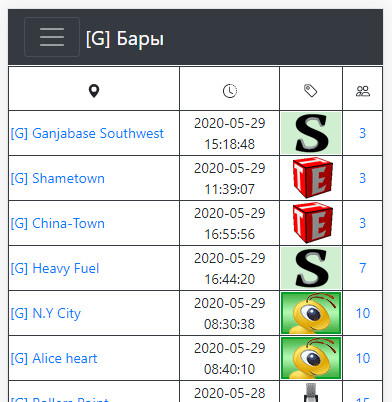
Task: Open the [G] Ganjabase Southwest link
Action: [x=87, y=133]
